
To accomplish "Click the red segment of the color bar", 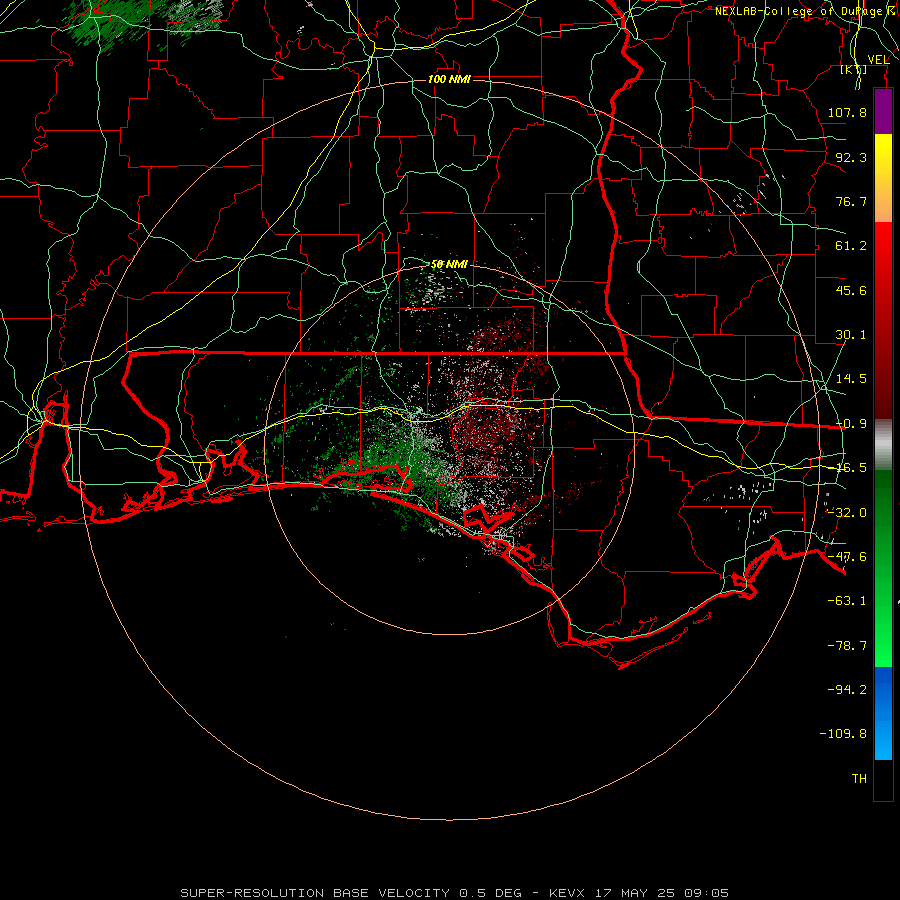I will click(x=883, y=320).
